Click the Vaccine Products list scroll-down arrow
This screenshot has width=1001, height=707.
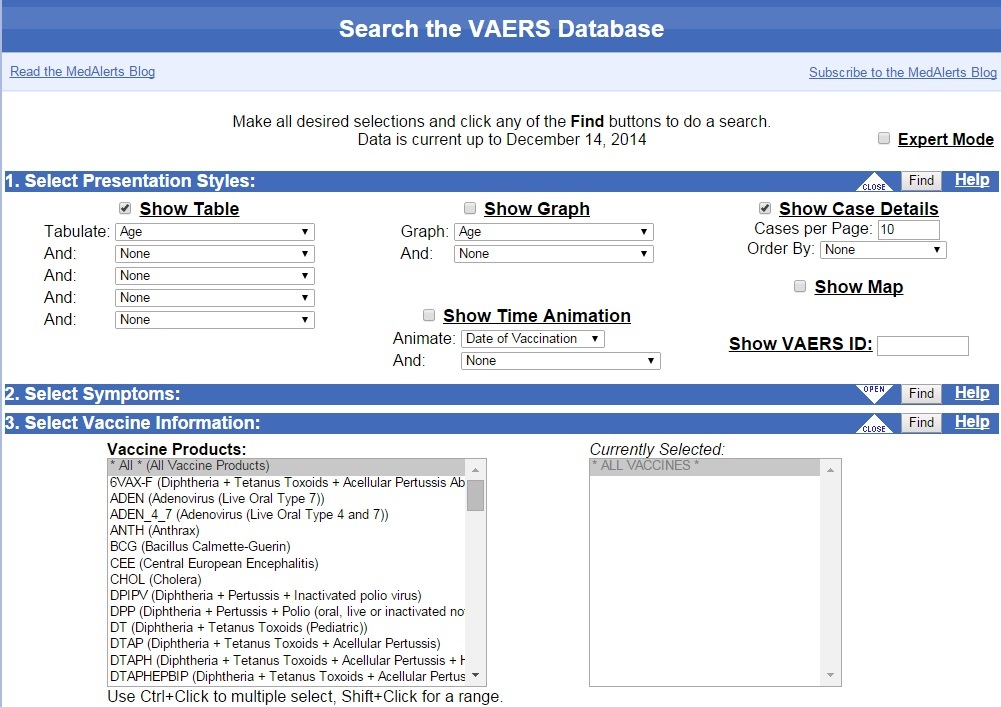[x=476, y=675]
